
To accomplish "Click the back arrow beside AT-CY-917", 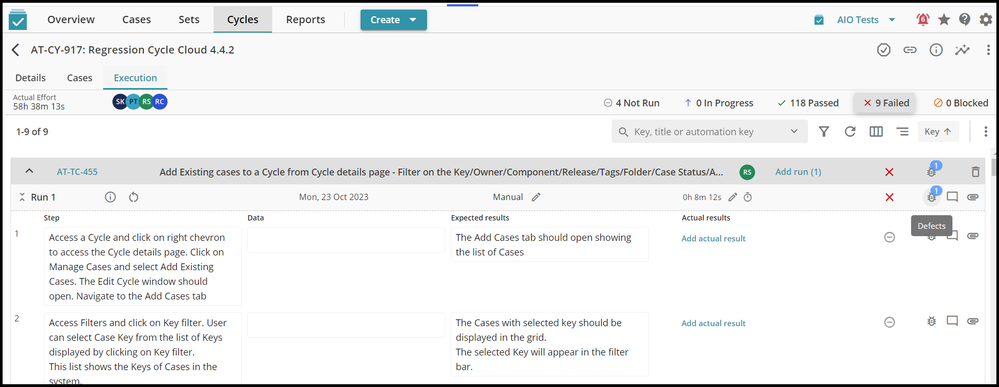I will pyautogui.click(x=16, y=50).
